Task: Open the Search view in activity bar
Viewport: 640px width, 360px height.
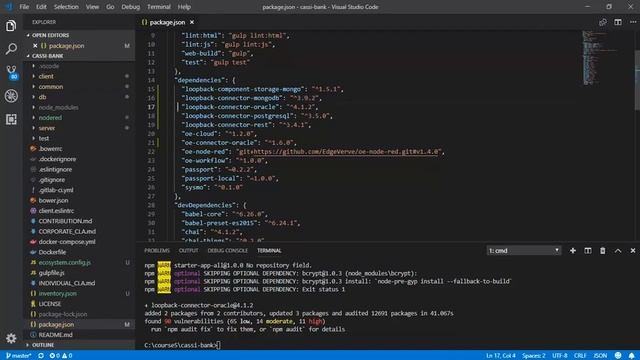Action: tap(11, 49)
